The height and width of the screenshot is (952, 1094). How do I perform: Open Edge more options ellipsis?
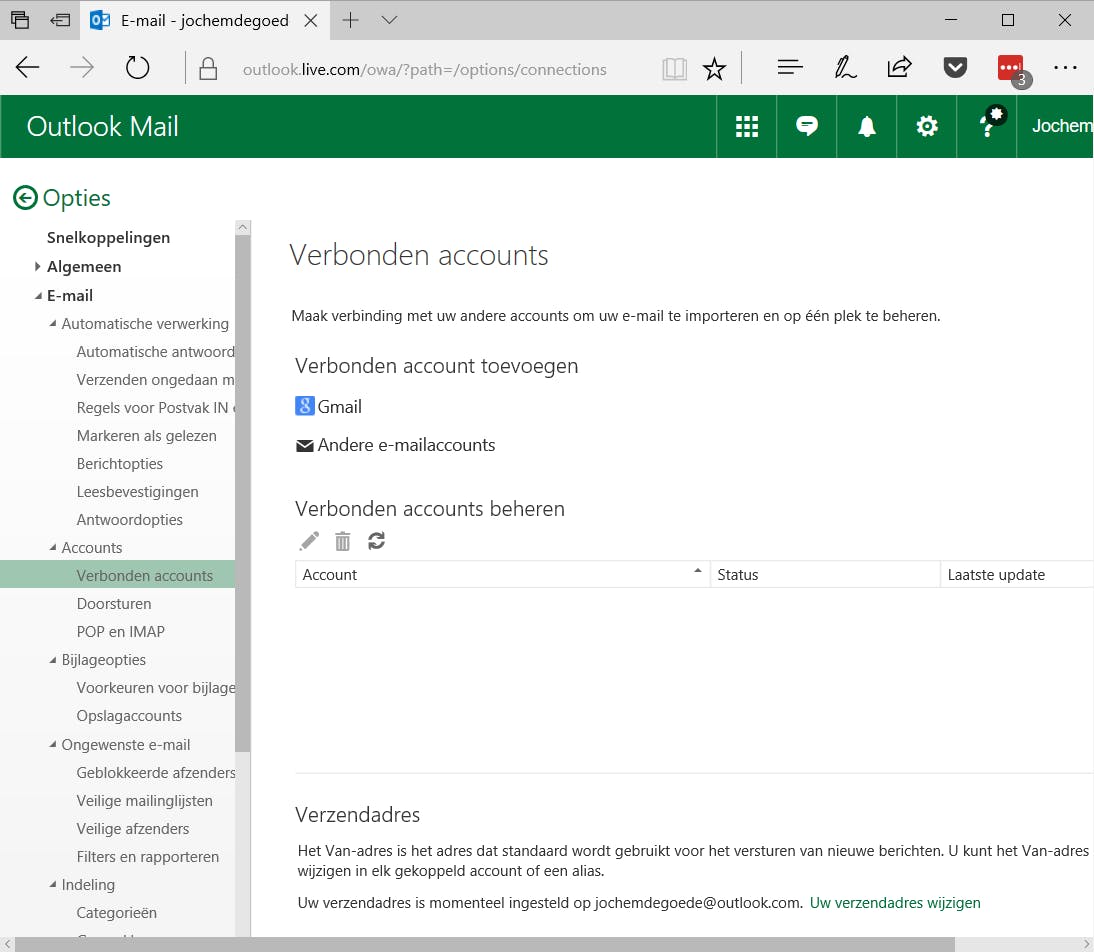tap(1065, 68)
